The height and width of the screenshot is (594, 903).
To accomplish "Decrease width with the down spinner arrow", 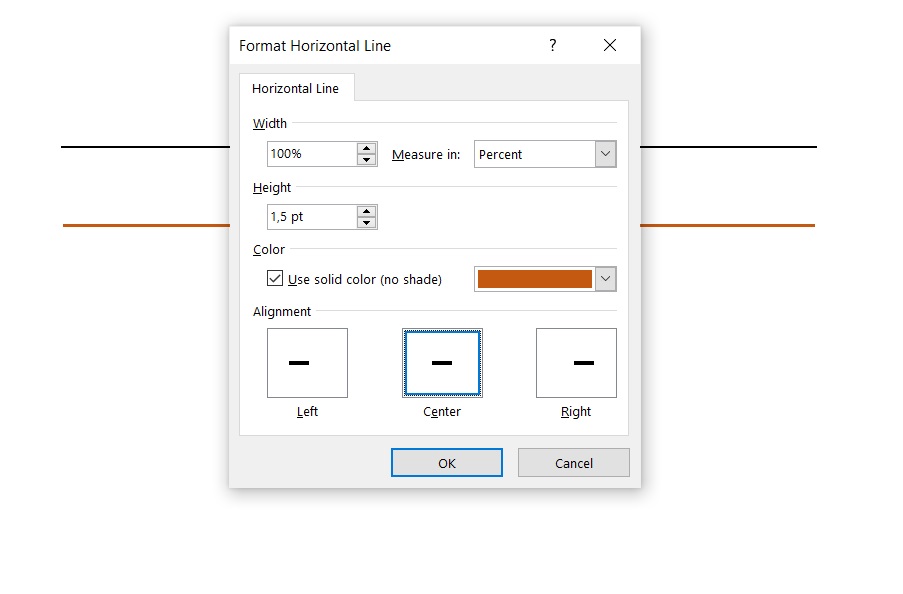I will pos(367,160).
